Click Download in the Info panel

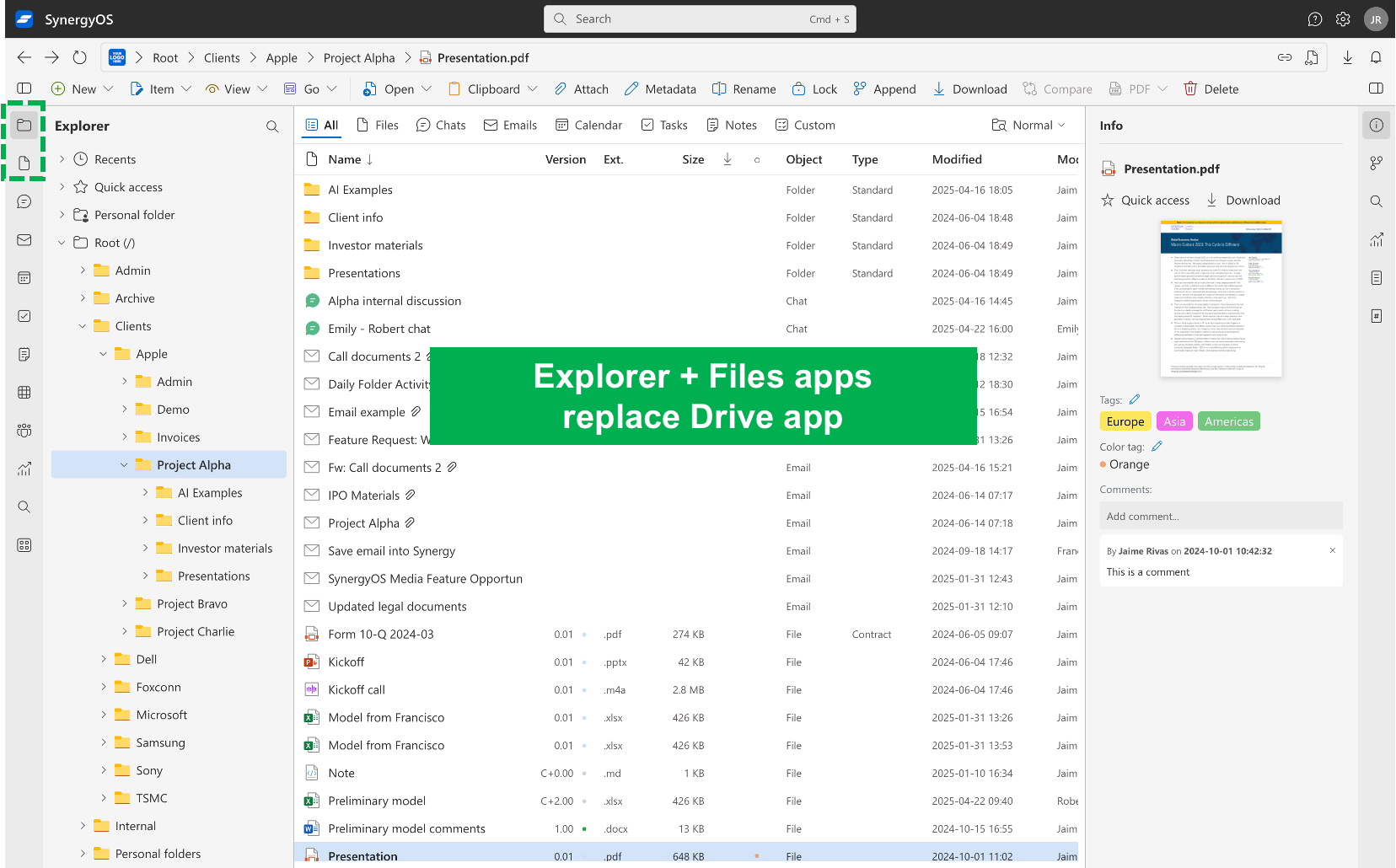pos(1243,201)
